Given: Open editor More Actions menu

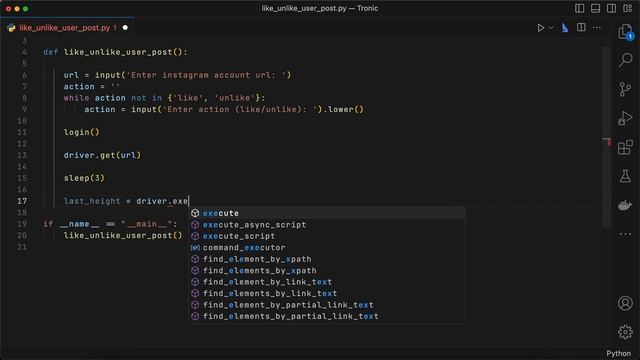Looking at the screenshot, I should tap(597, 28).
